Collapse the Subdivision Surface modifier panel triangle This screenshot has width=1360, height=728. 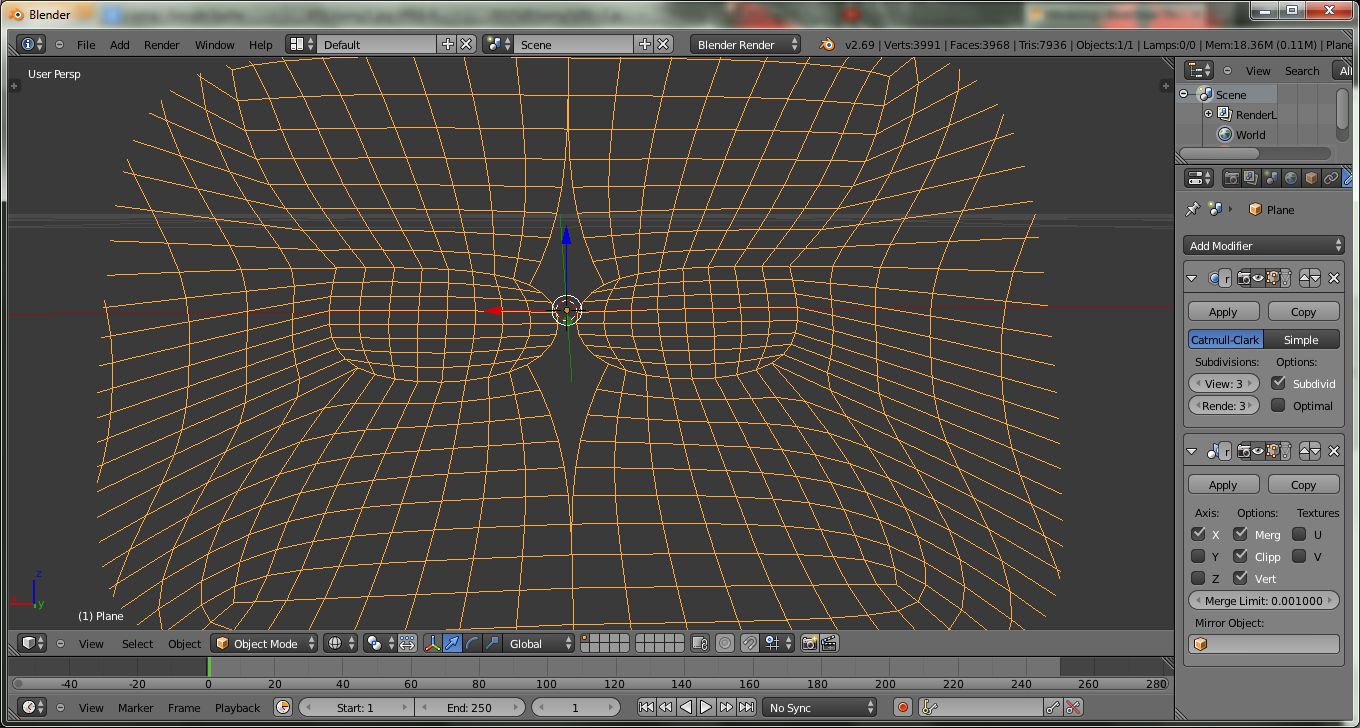click(x=1192, y=279)
